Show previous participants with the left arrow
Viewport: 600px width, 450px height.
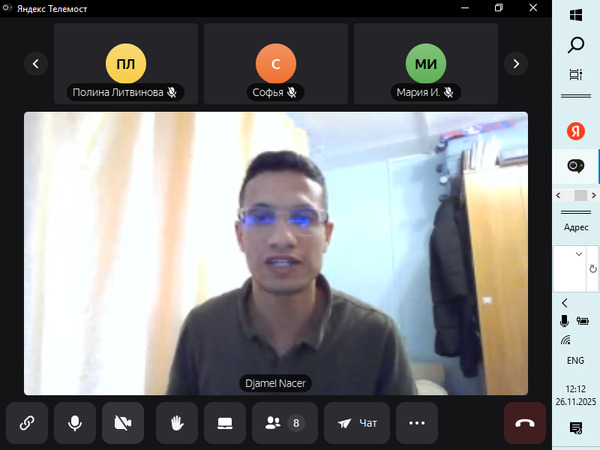tap(36, 63)
